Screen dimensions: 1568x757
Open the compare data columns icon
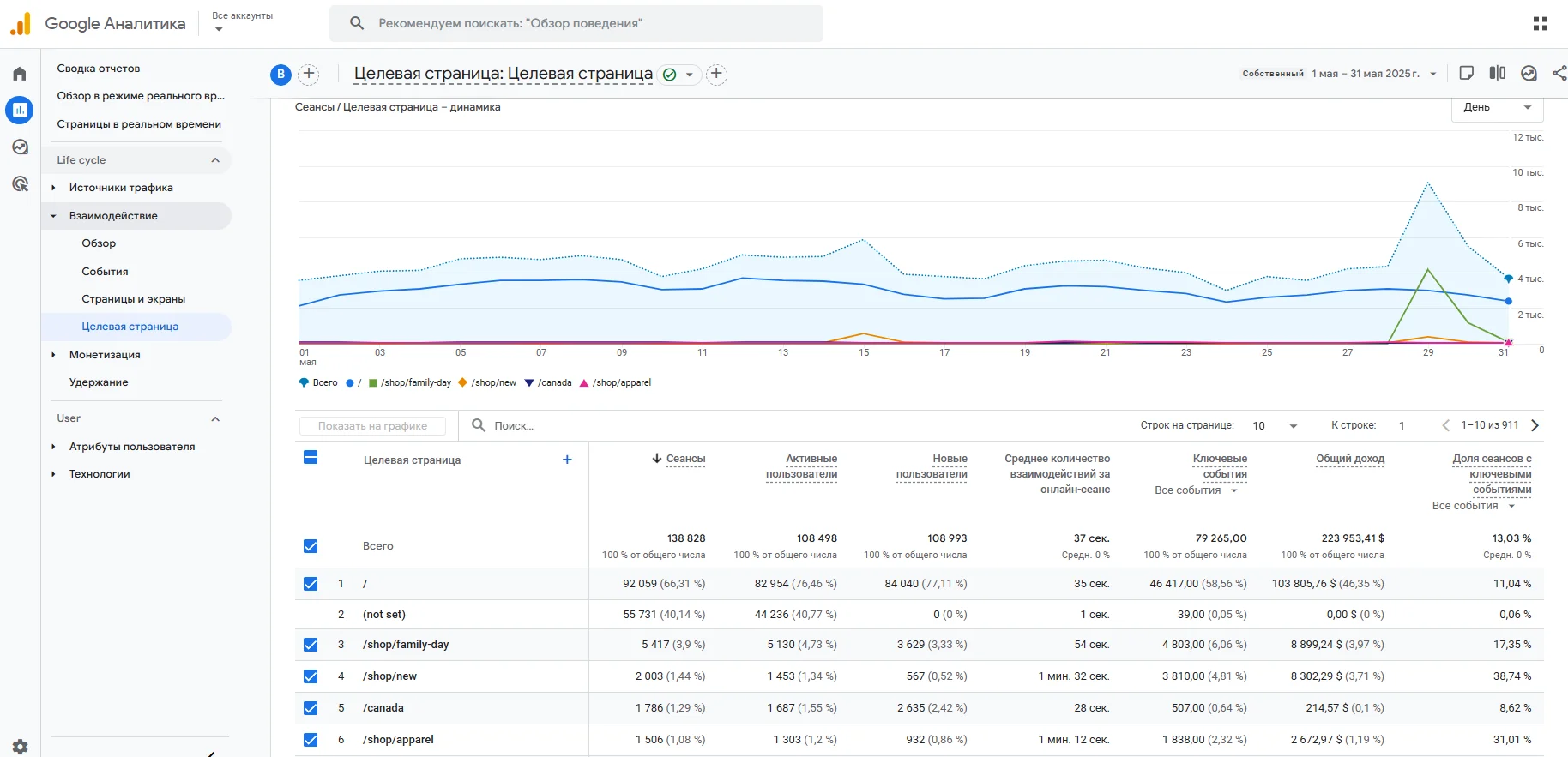tap(1497, 74)
